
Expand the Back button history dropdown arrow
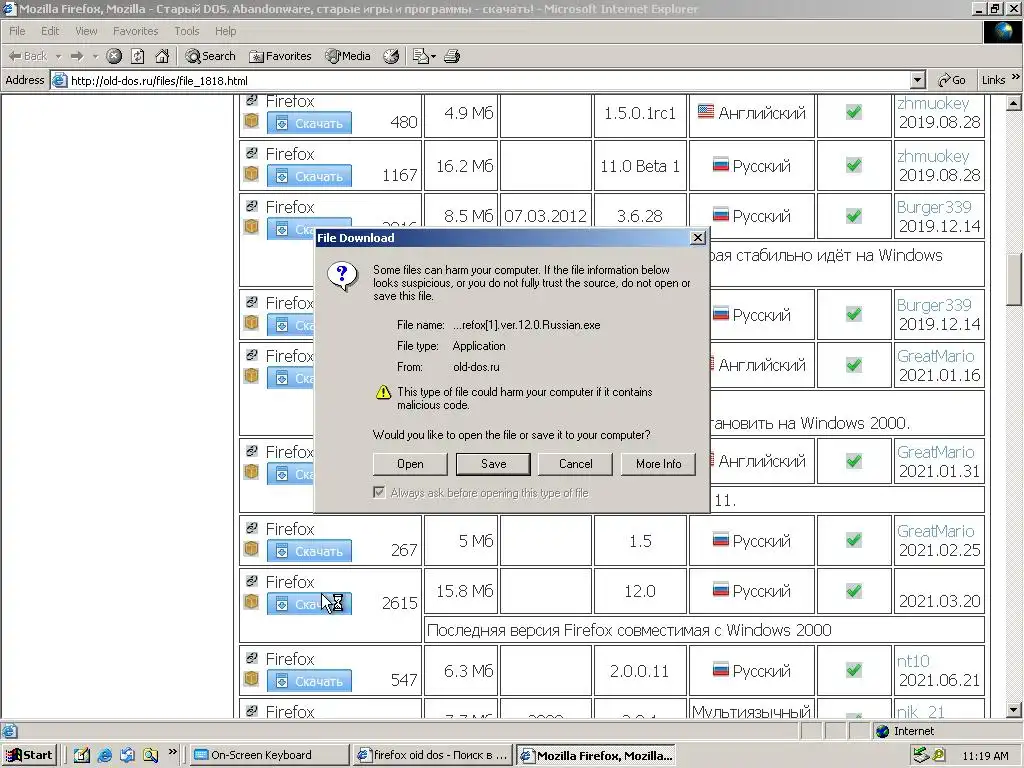58,56
